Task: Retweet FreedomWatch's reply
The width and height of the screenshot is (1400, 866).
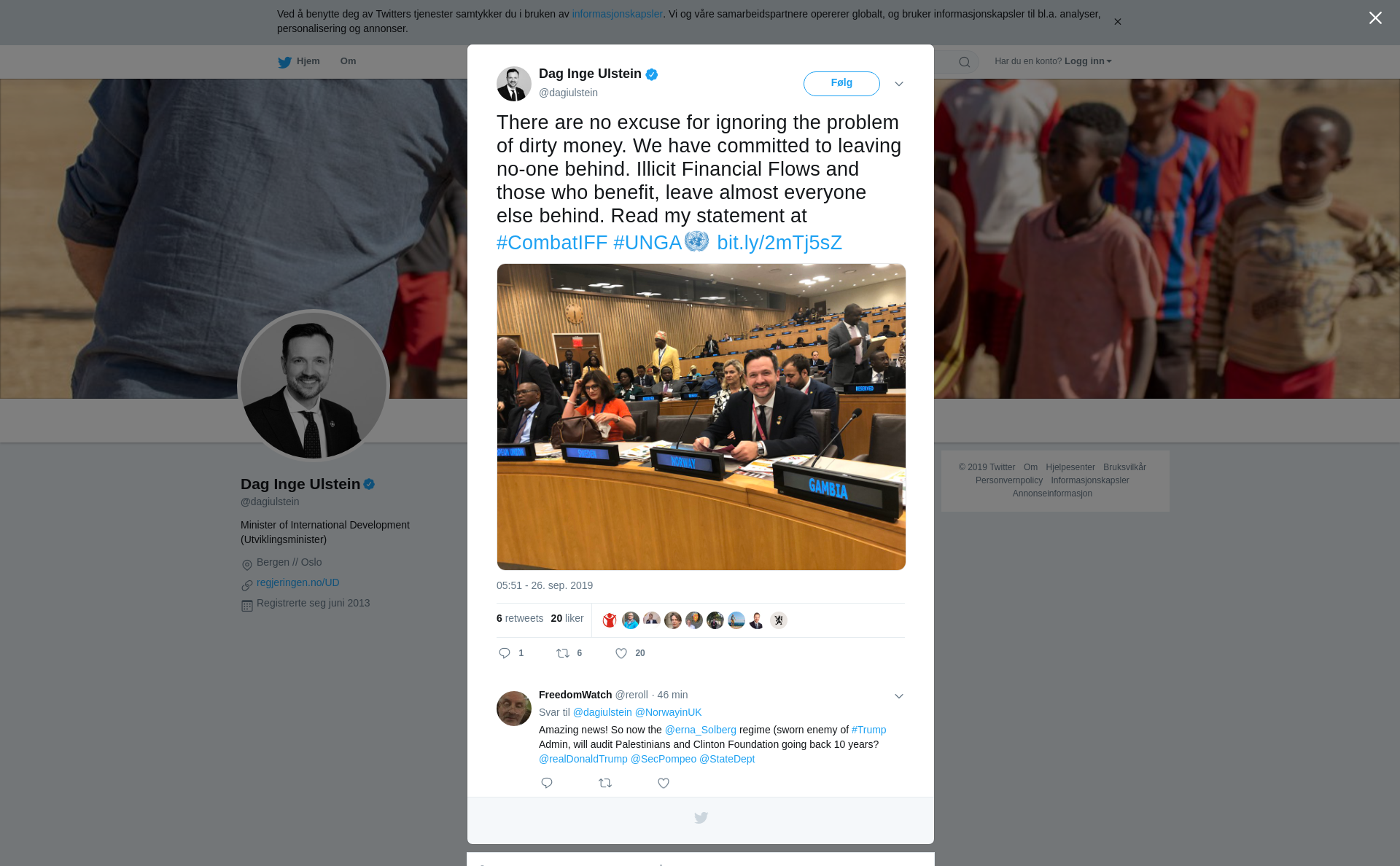Action: tap(605, 783)
